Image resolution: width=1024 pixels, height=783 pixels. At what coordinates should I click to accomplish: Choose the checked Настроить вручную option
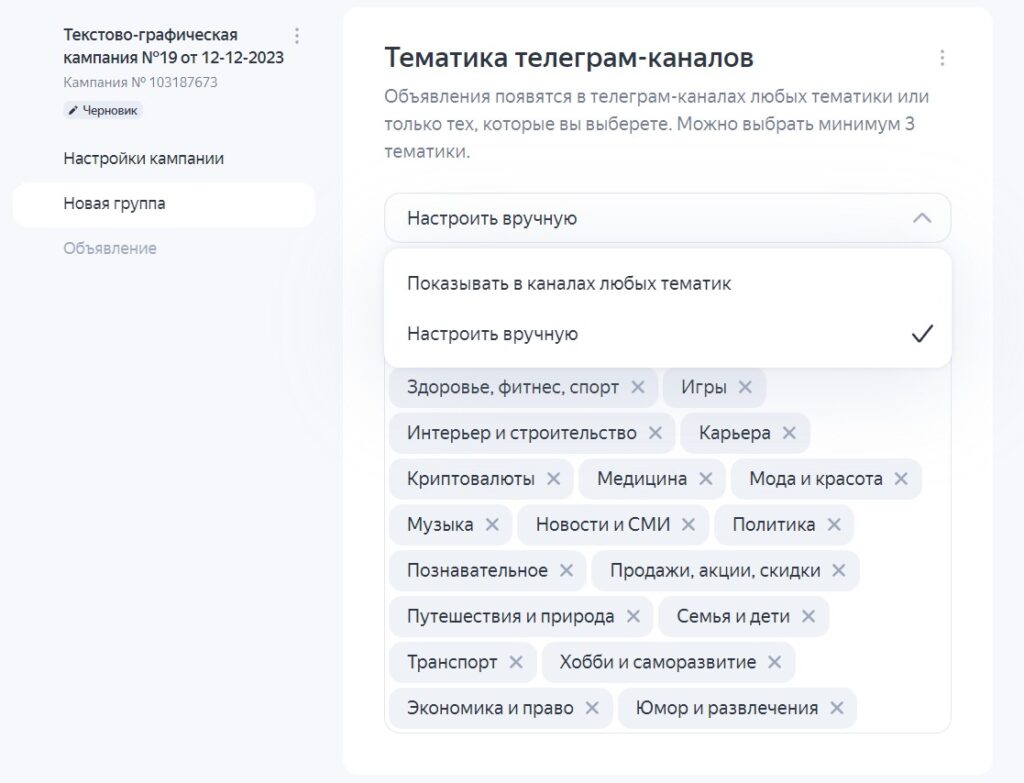pos(492,334)
